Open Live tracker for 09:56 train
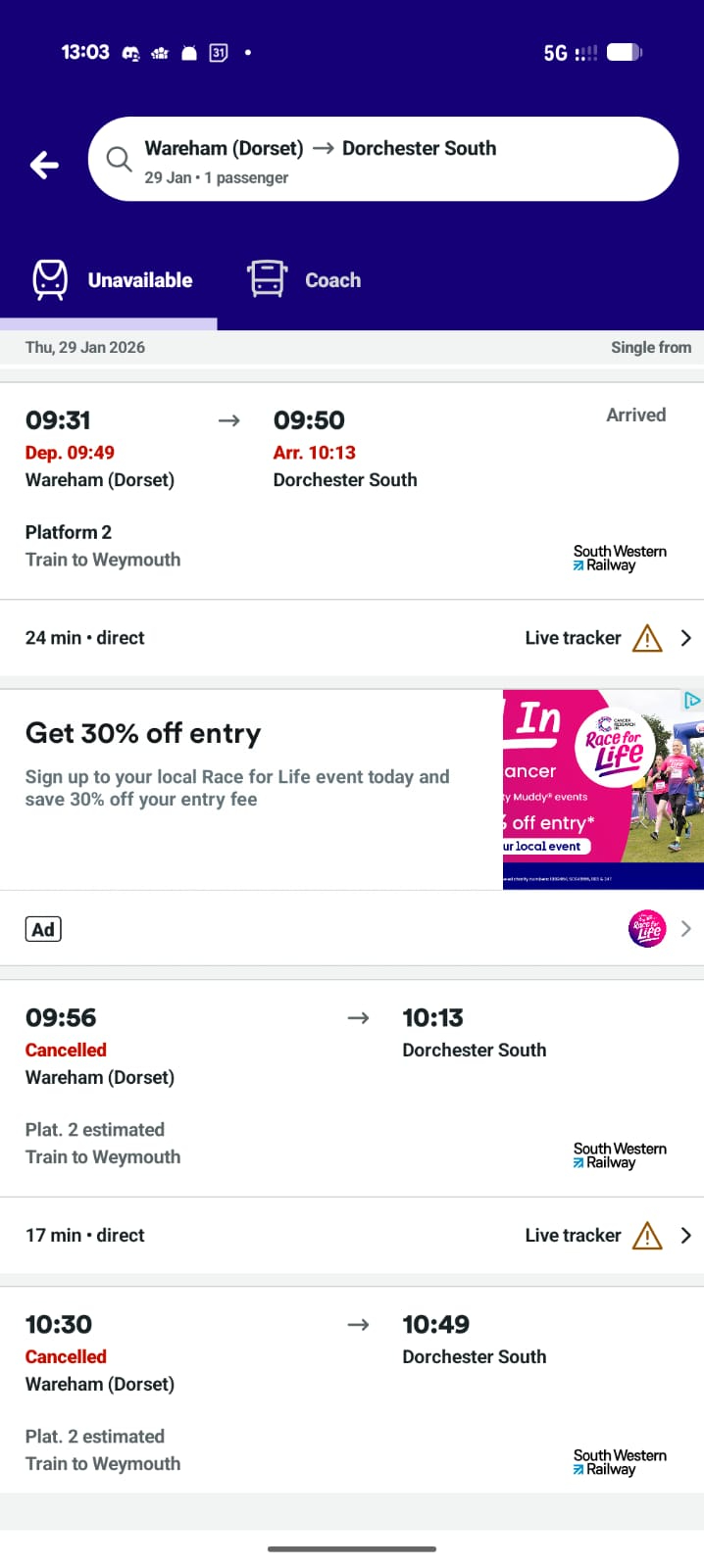The width and height of the screenshot is (704, 1568). pyautogui.click(x=573, y=1236)
